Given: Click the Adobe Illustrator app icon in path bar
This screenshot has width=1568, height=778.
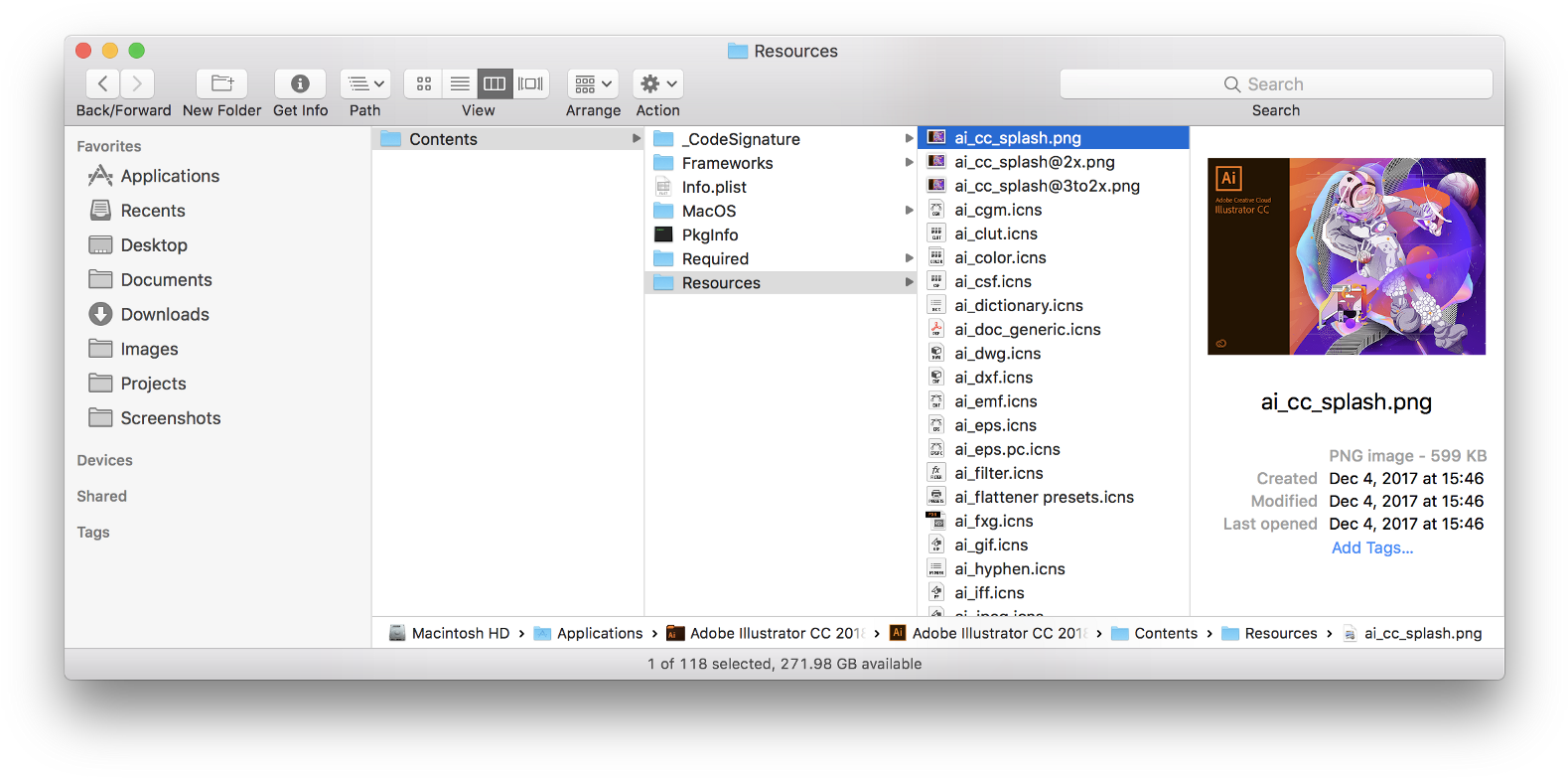Looking at the screenshot, I should pos(898,633).
